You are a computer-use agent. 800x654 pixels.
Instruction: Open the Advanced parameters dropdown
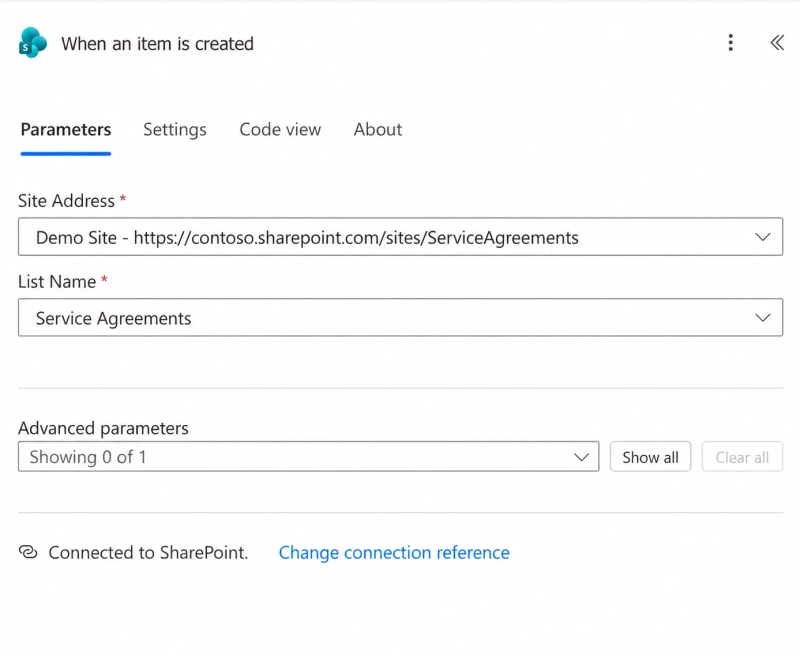(x=308, y=457)
